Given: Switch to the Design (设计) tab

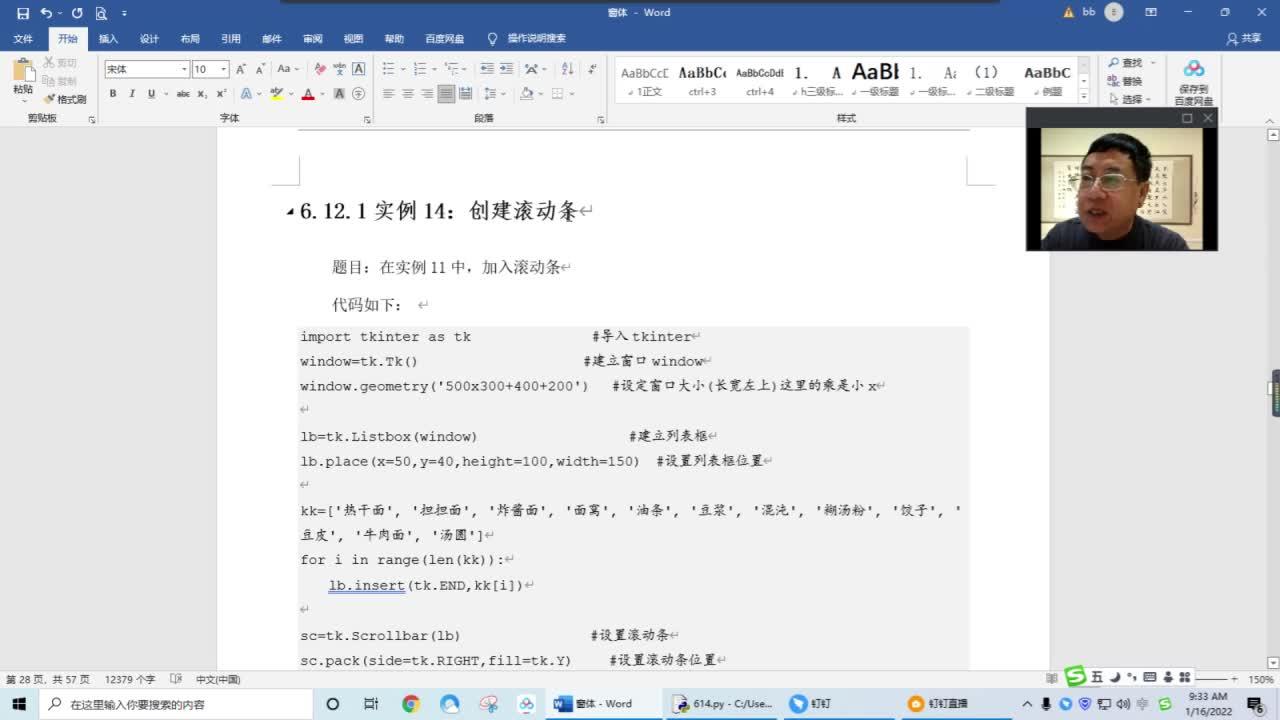Looking at the screenshot, I should [149, 39].
